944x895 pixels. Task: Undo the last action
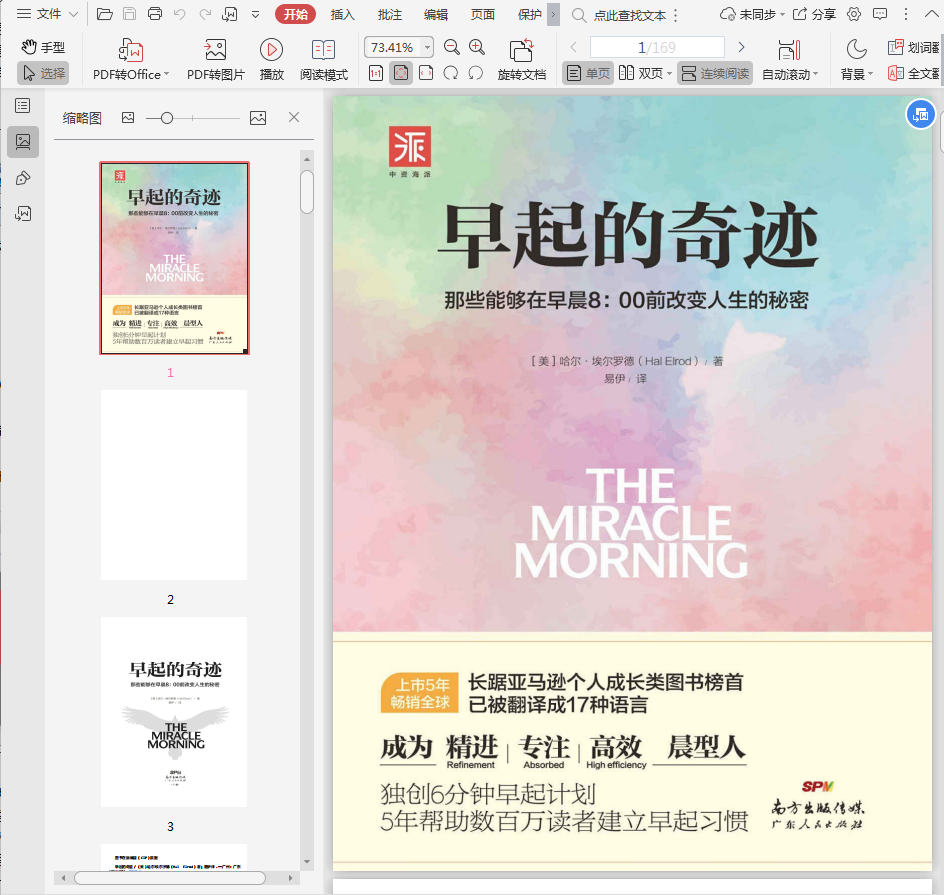point(179,14)
